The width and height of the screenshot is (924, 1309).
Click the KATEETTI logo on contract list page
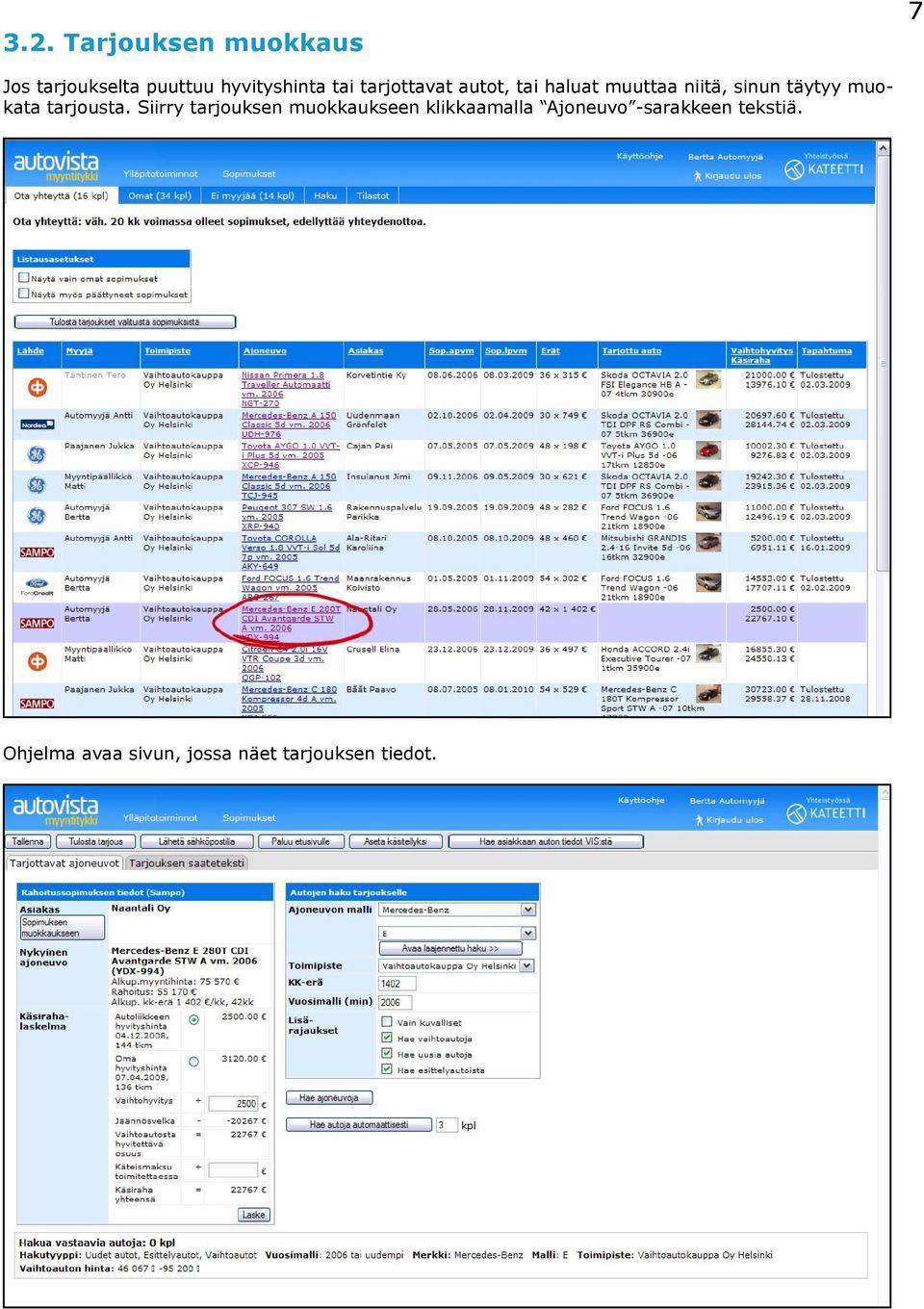824,169
